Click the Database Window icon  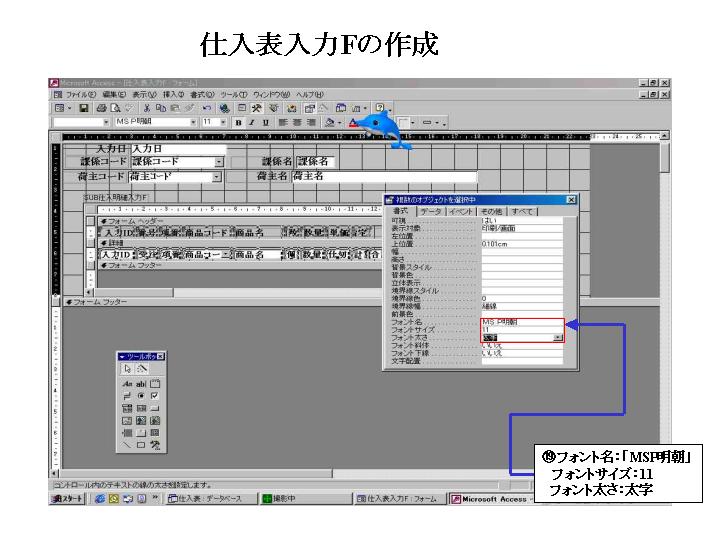coord(341,108)
